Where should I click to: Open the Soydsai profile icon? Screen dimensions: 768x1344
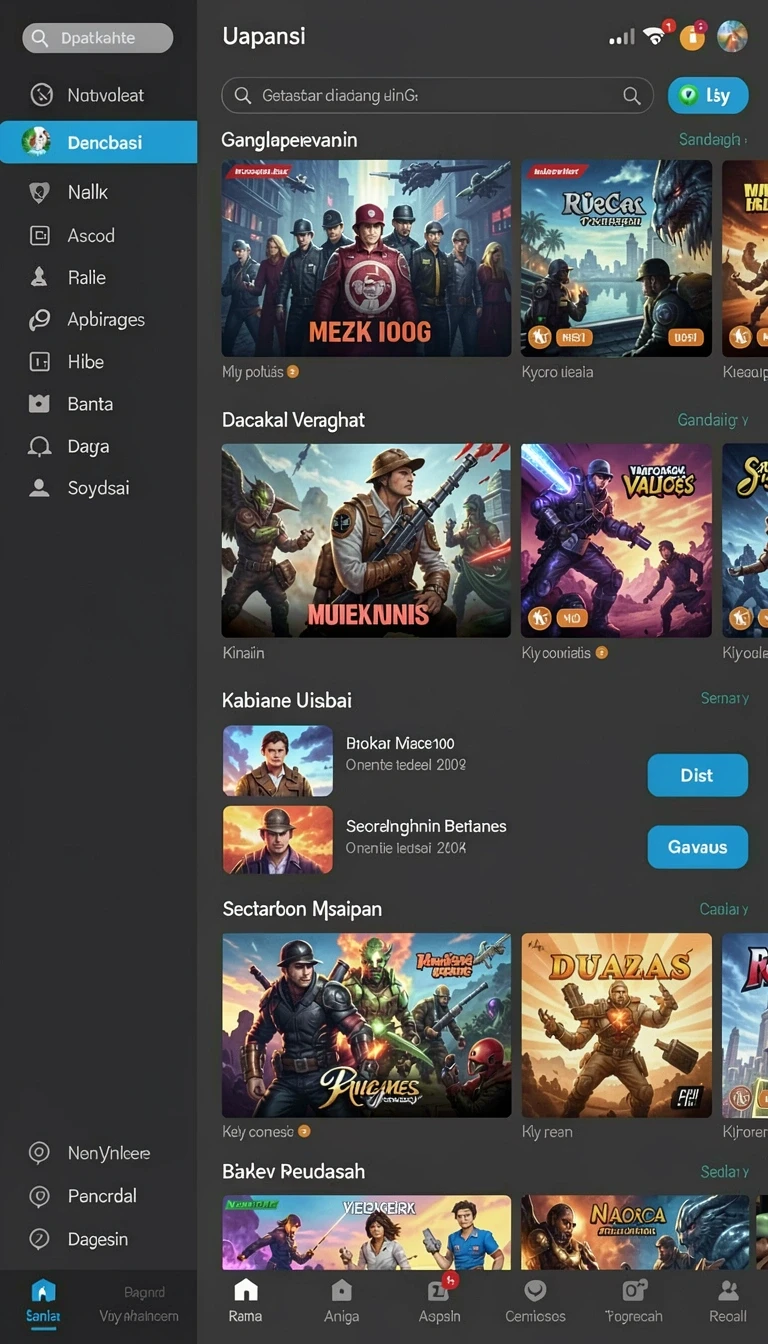[x=40, y=488]
